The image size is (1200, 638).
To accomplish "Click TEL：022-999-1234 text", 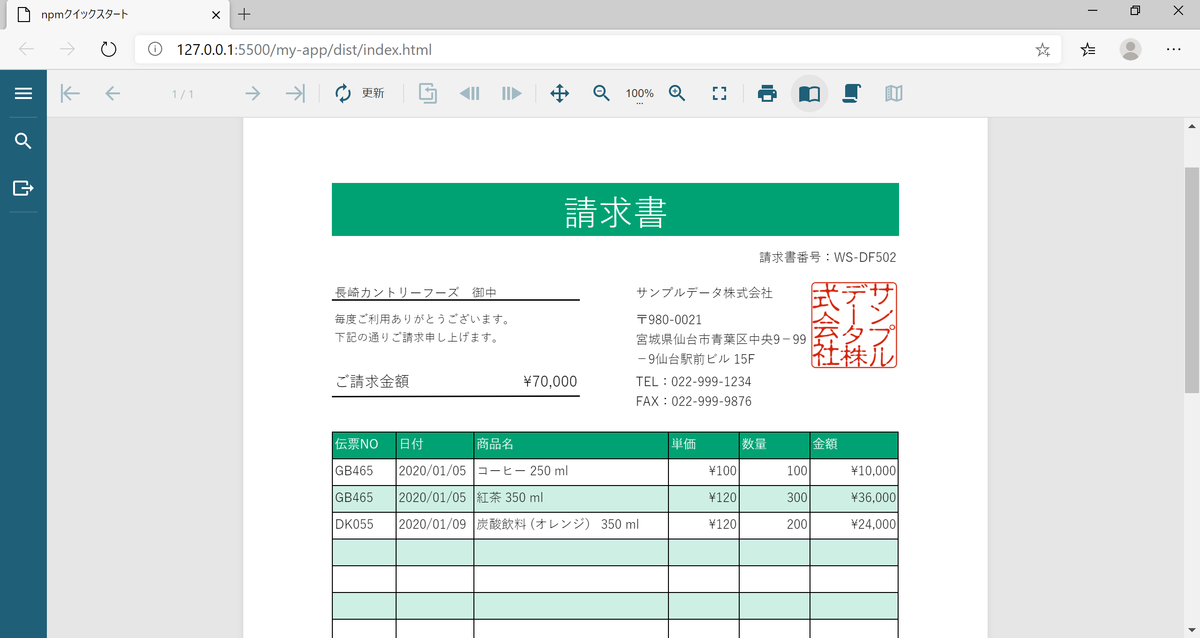I will (x=693, y=382).
